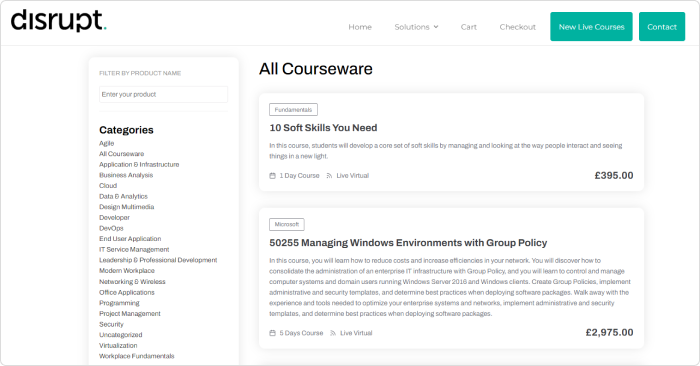This screenshot has width=700, height=366.
Task: Open Leadership & Professional Development category
Action: pos(158,260)
